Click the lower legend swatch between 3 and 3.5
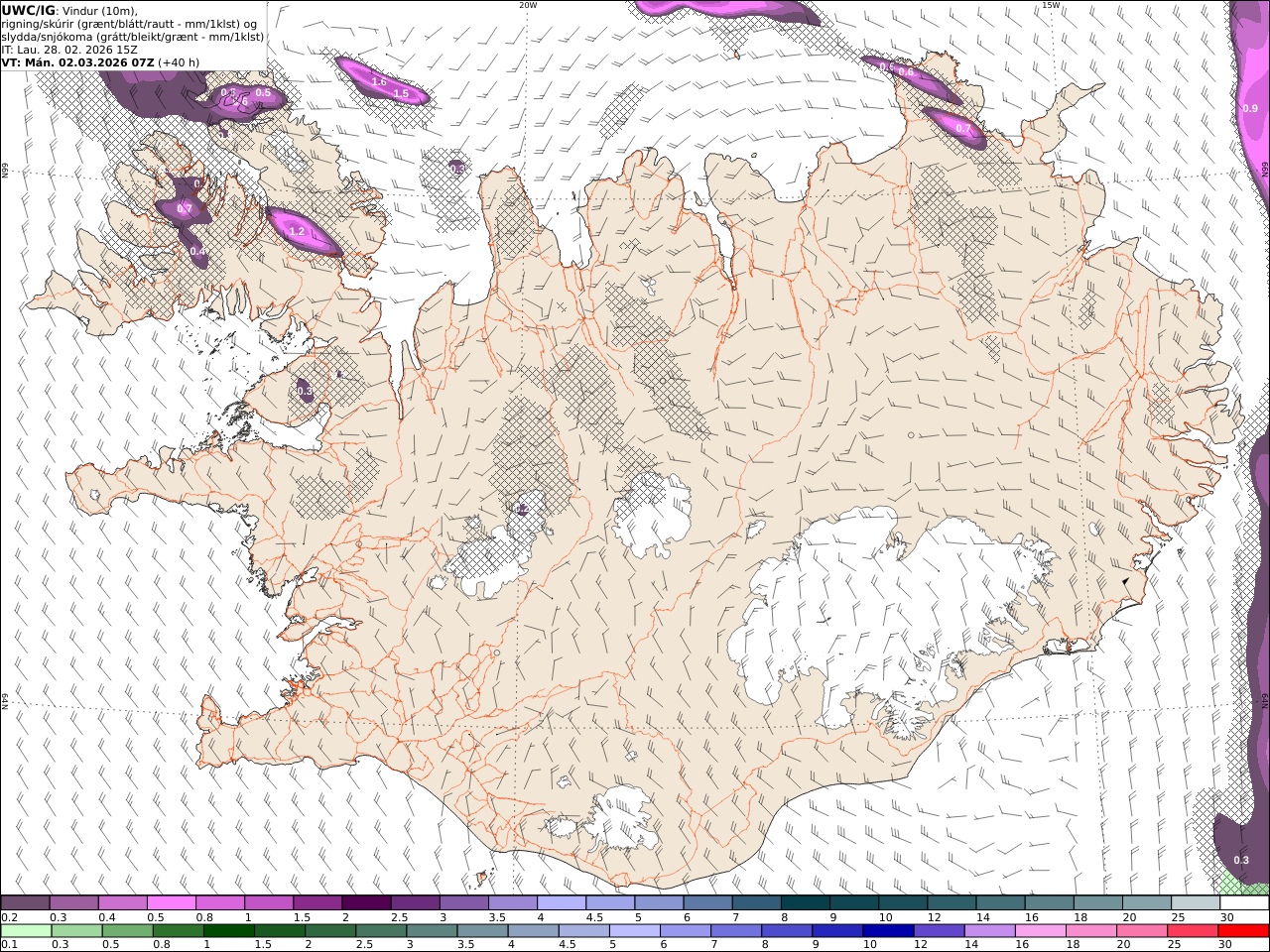This screenshot has height=952, width=1270. pos(432,930)
